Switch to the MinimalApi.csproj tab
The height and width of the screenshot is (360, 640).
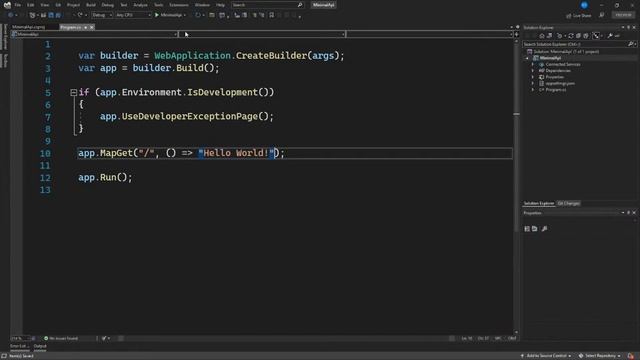(29, 27)
